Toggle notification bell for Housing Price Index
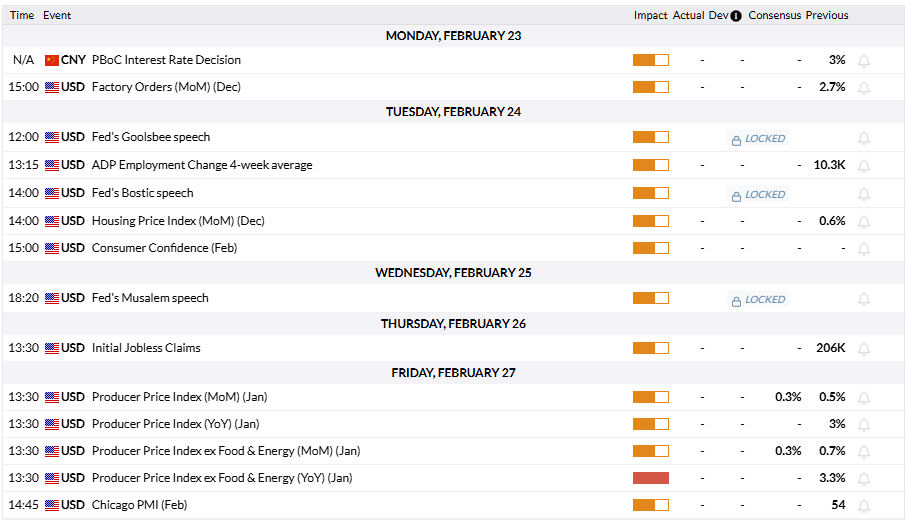Image resolution: width=907 pixels, height=520 pixels. click(864, 222)
